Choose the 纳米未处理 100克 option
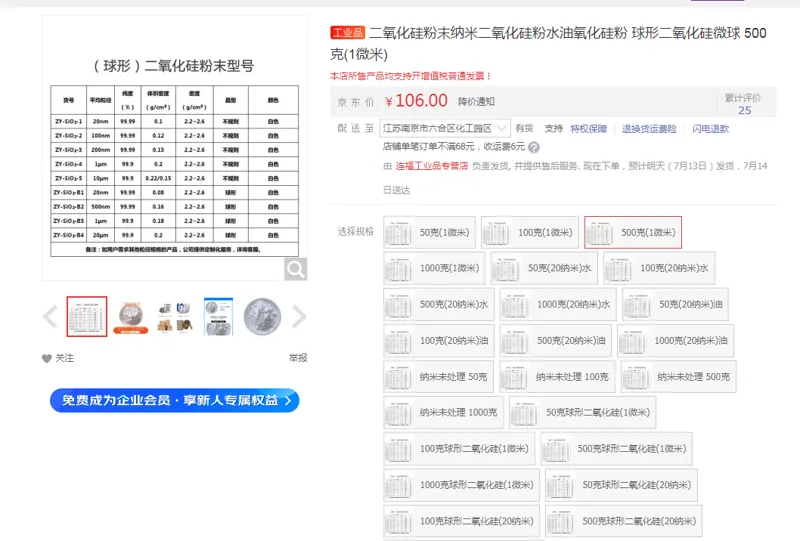Viewport: 800px width, 541px height. tap(557, 377)
